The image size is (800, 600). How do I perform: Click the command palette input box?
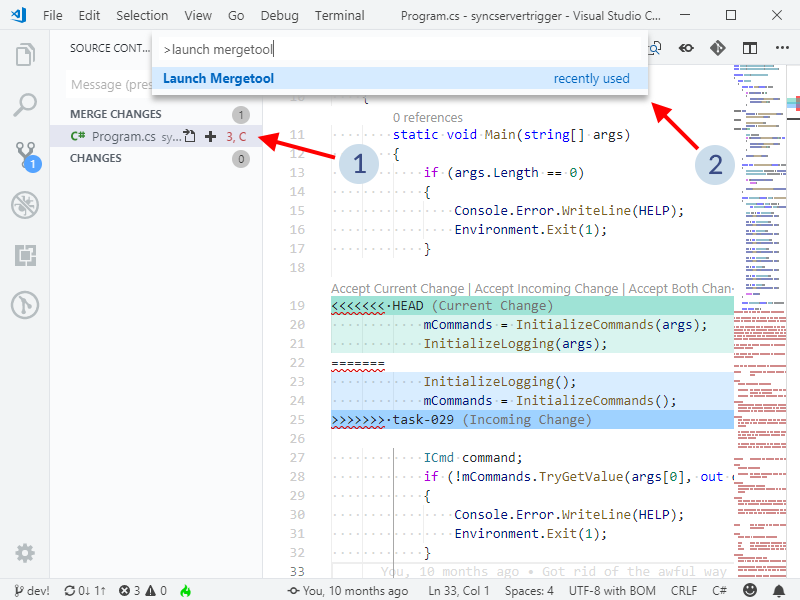400,49
